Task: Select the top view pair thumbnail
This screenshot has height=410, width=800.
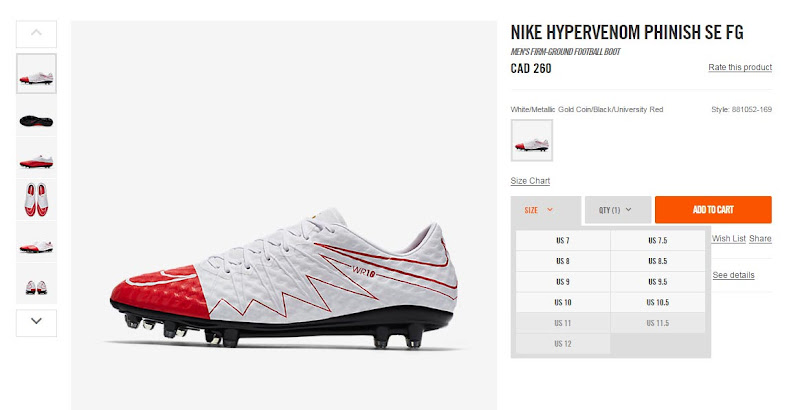Action: tap(36, 199)
